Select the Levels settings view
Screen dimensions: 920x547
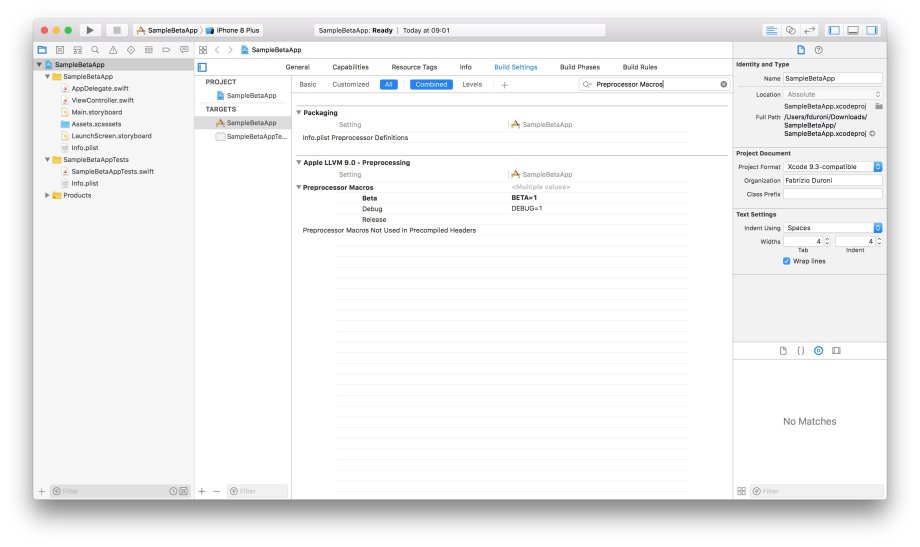(472, 85)
